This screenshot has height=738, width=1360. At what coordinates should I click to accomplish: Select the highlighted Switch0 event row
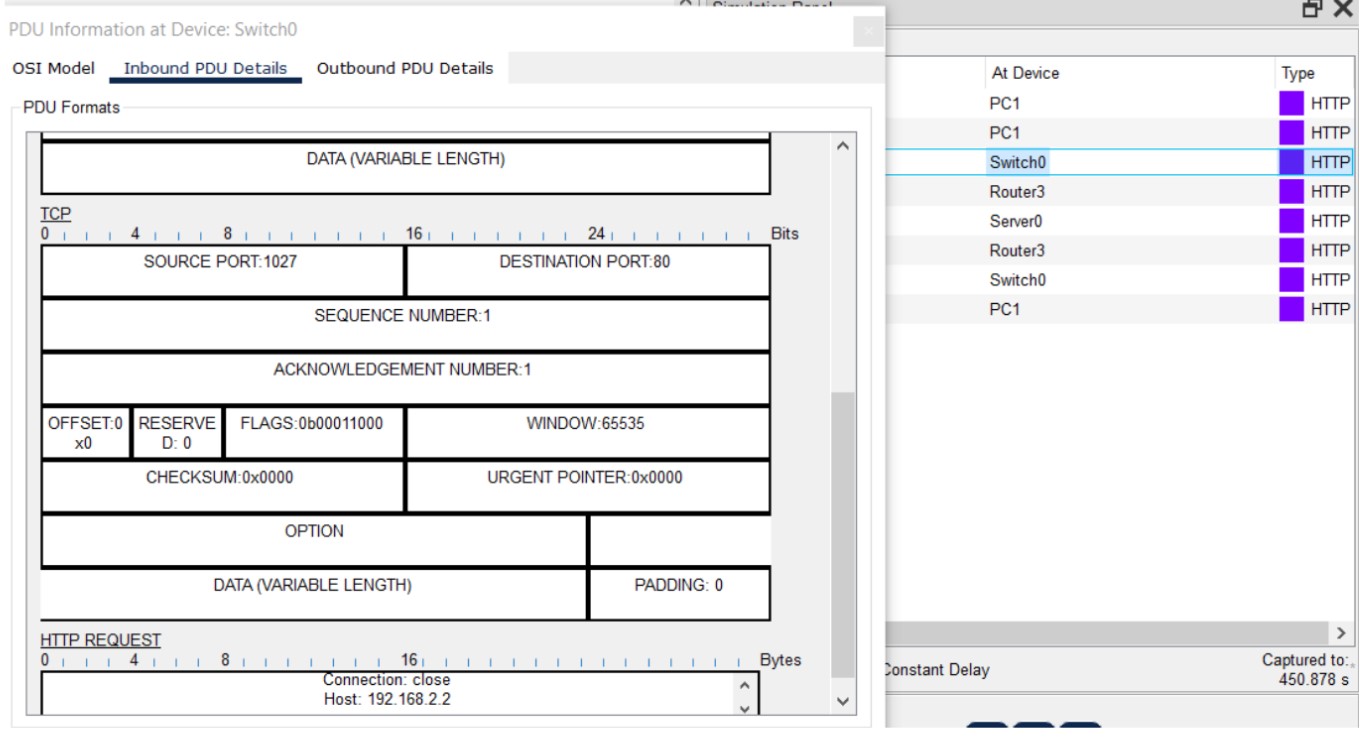(1019, 162)
